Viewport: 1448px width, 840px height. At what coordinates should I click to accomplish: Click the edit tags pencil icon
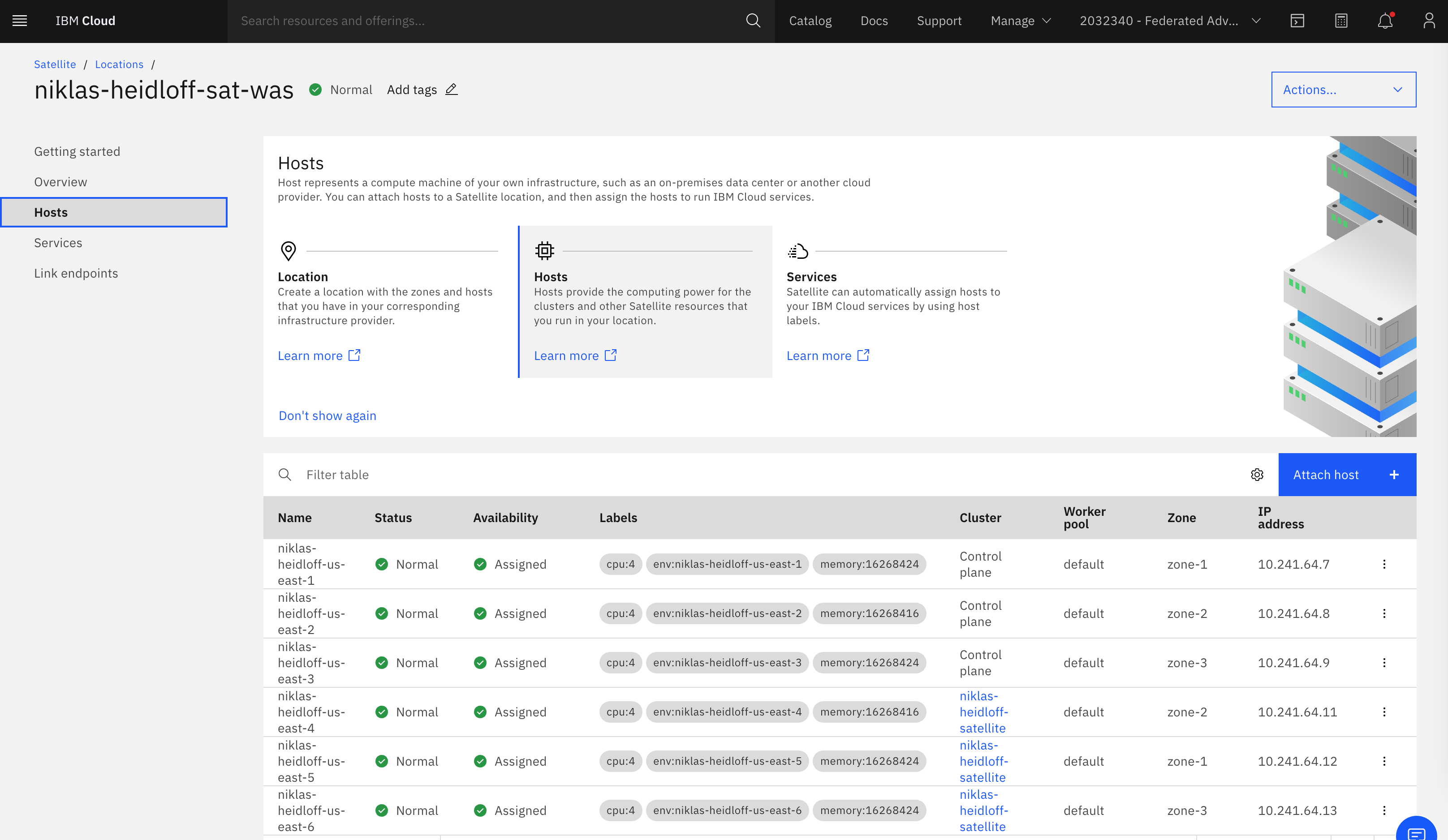pos(452,90)
